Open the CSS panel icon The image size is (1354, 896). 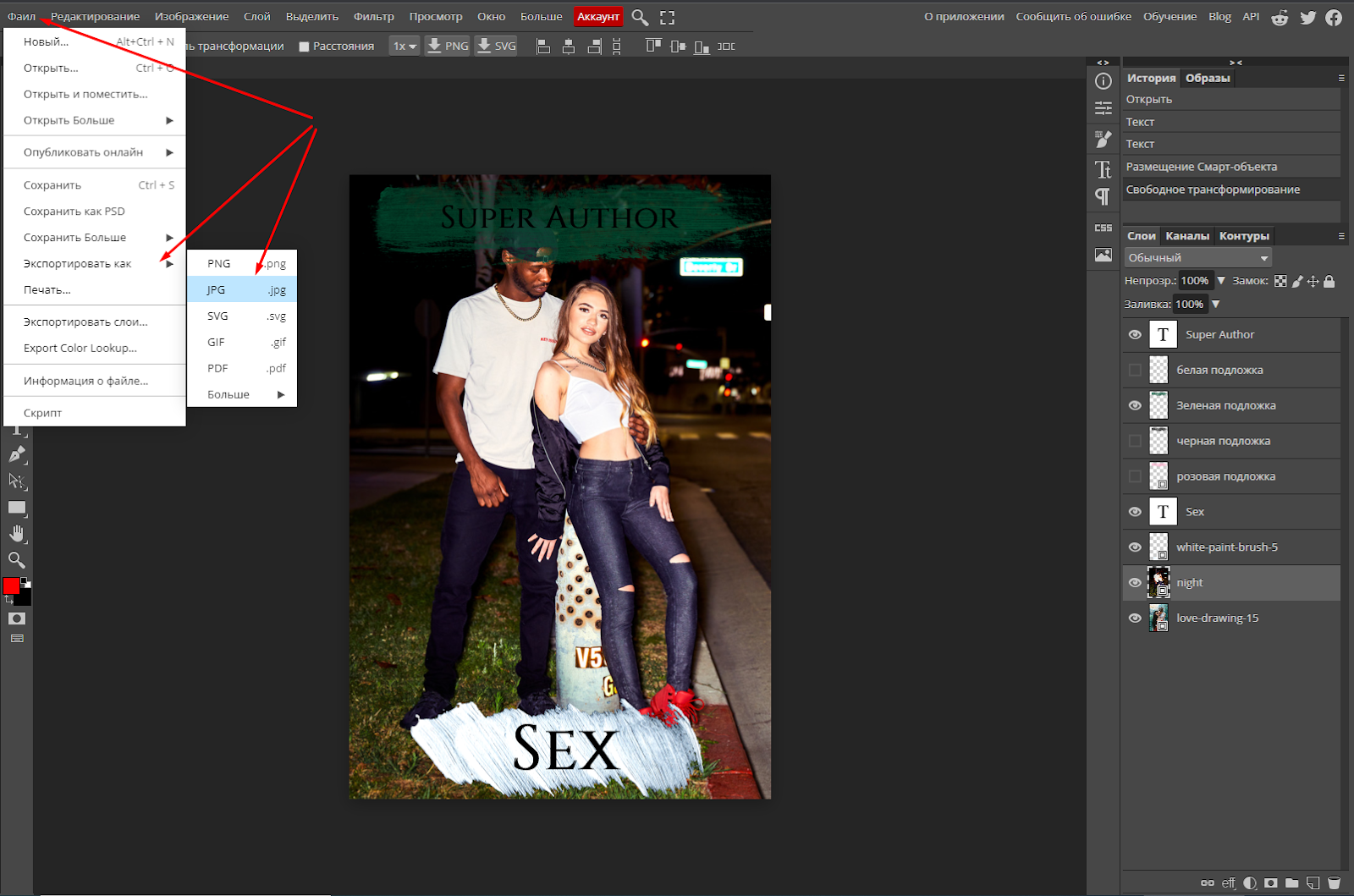1103,228
